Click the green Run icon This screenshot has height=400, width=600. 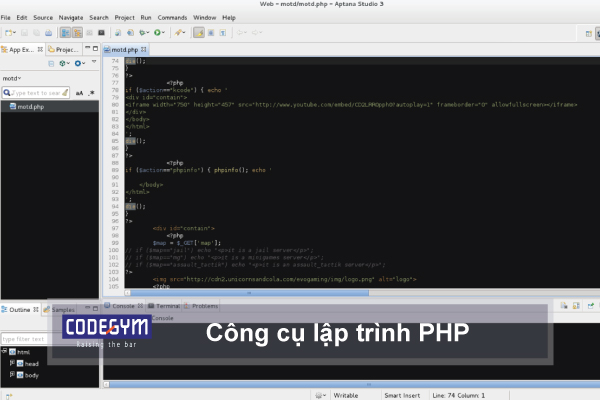point(157,33)
